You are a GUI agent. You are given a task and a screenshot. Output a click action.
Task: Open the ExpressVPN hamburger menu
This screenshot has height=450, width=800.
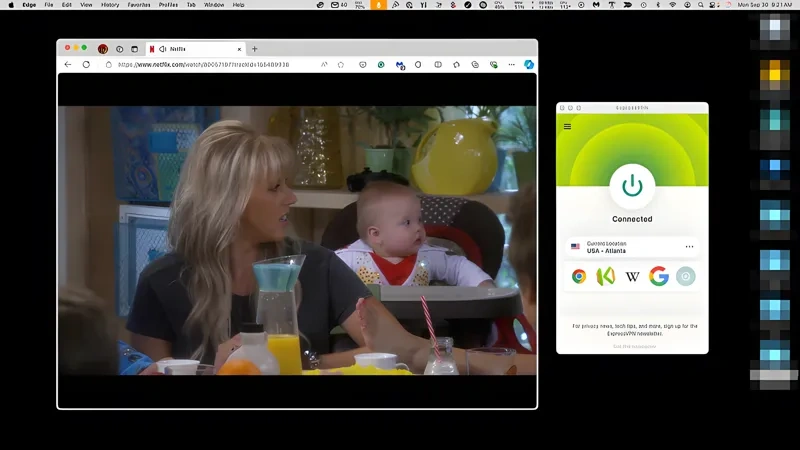[567, 127]
